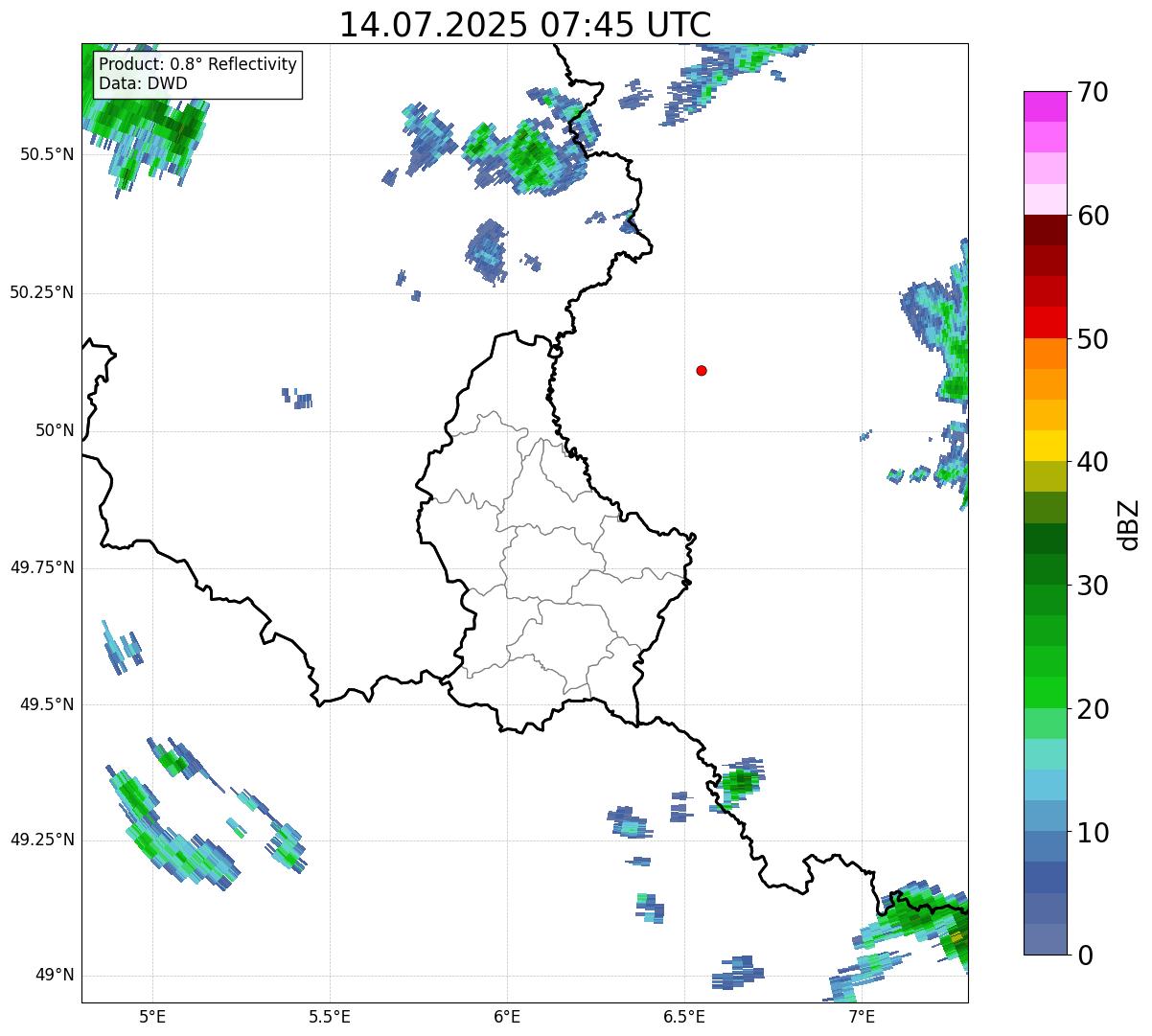The height and width of the screenshot is (1036, 1152).
Task: Click the longitude label 7°E
Action: (x=862, y=1016)
